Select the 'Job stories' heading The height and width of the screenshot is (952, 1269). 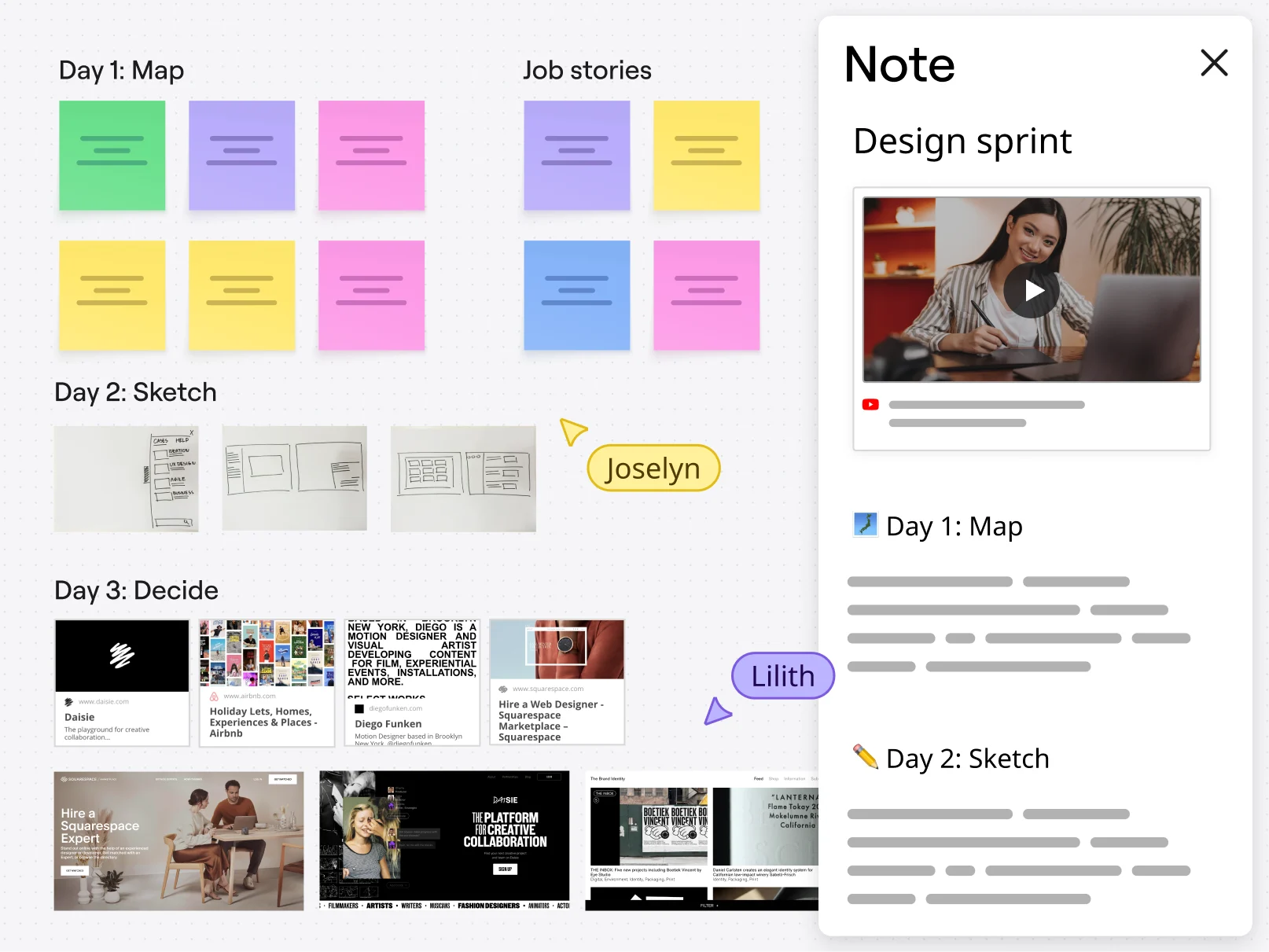click(x=587, y=71)
